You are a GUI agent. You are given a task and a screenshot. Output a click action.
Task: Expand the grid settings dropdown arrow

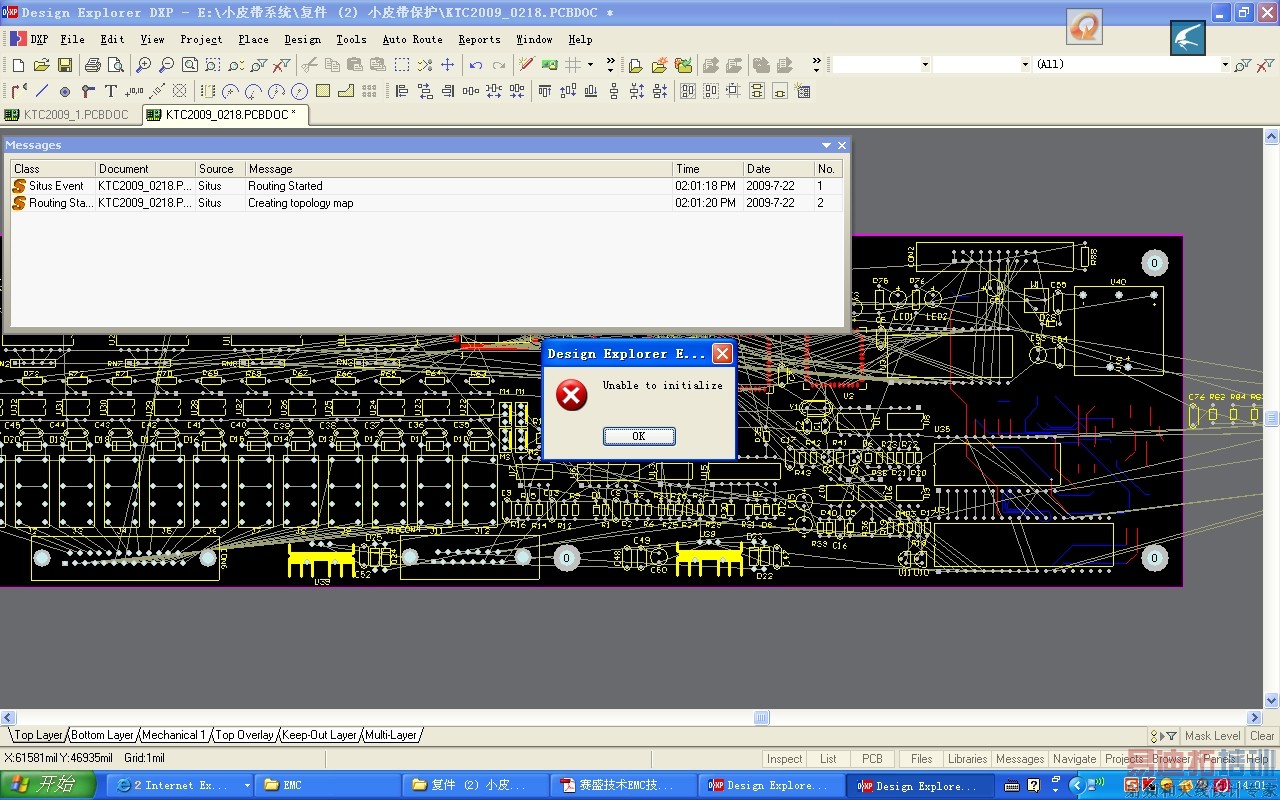pyautogui.click(x=590, y=65)
